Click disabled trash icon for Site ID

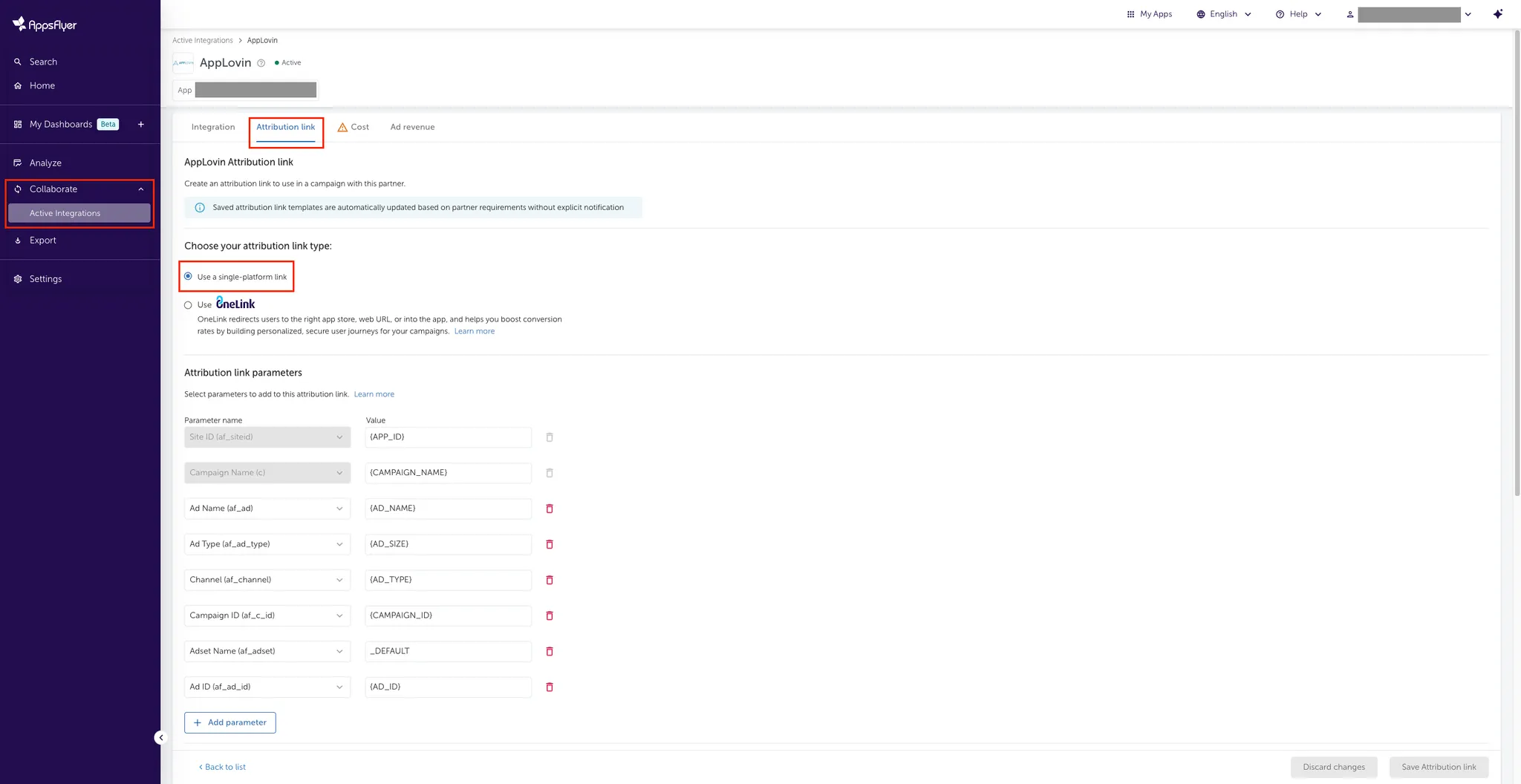550,437
